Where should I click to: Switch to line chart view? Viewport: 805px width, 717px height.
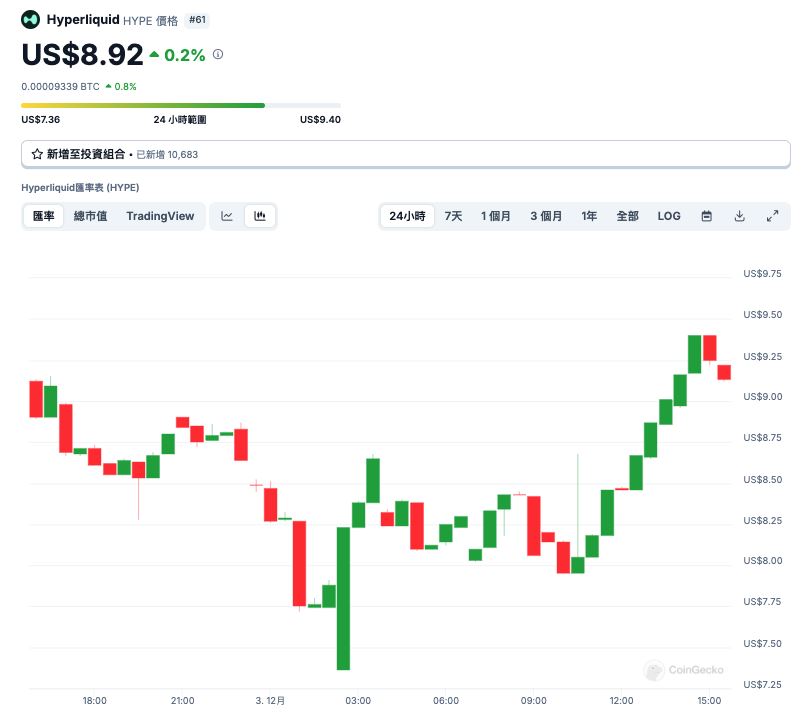227,216
